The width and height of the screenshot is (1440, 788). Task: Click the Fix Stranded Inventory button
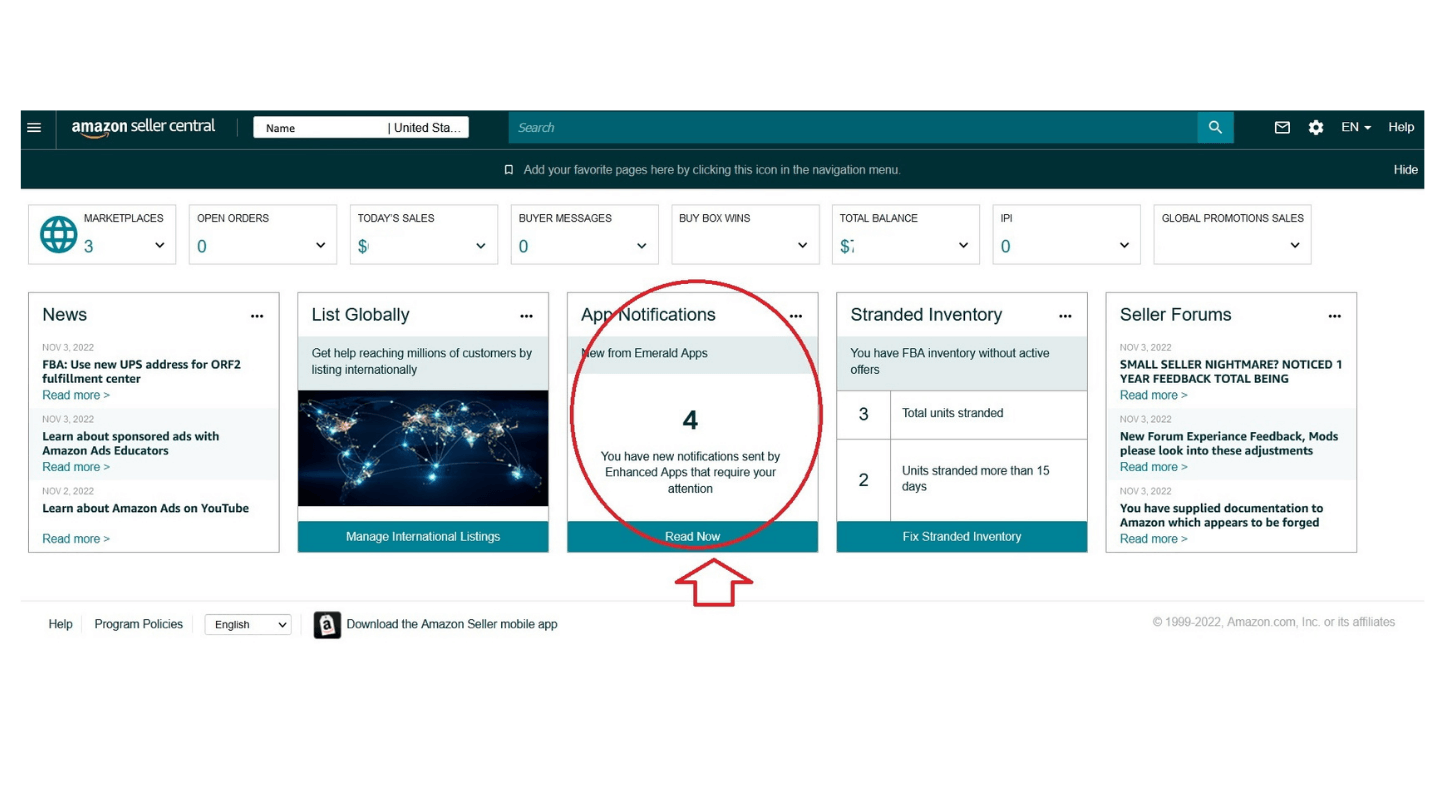[x=961, y=536]
